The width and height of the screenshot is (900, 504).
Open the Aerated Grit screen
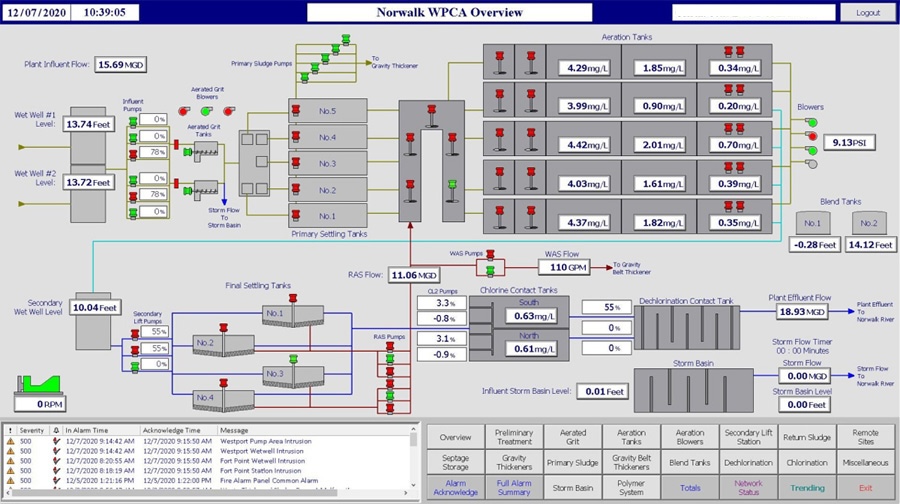(x=573, y=437)
